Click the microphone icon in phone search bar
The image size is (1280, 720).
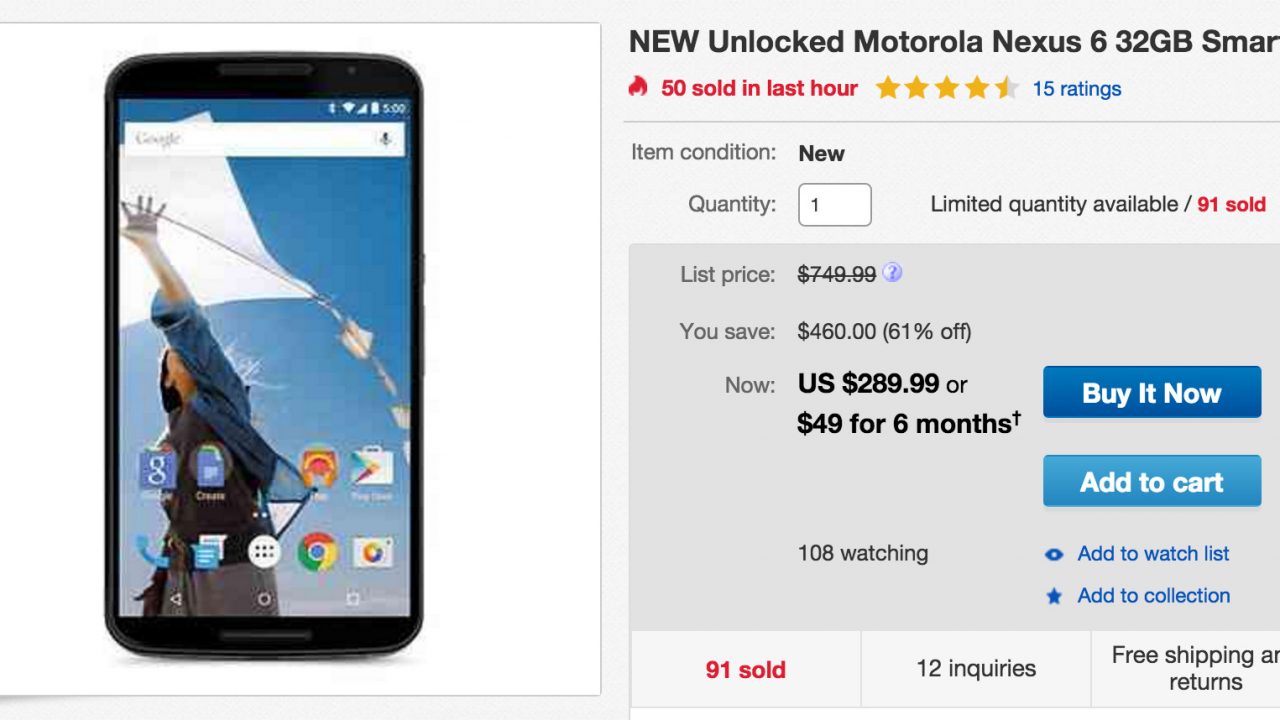coord(385,139)
